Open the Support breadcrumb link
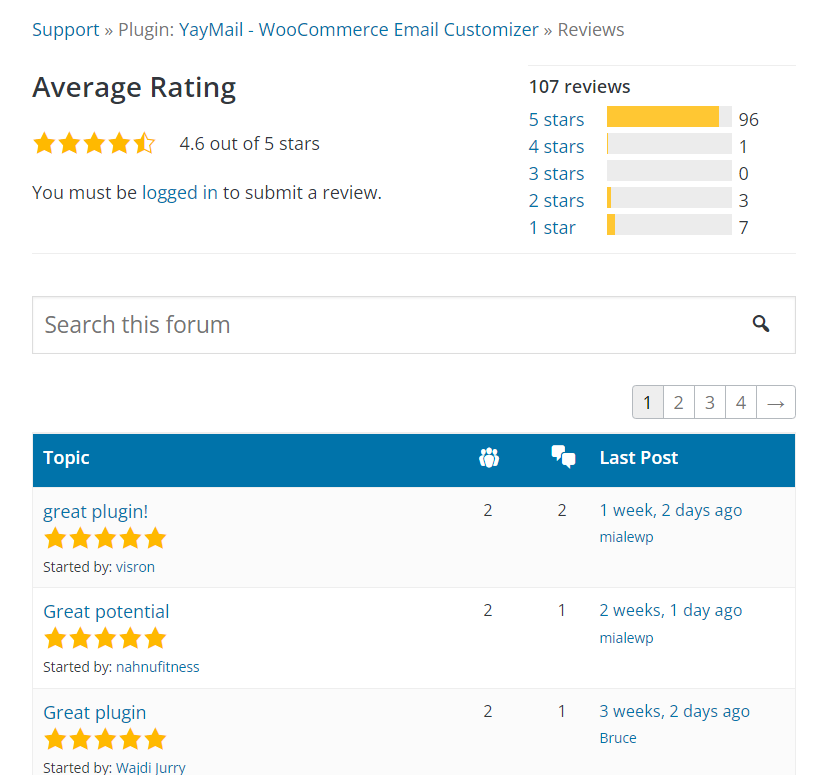Image resolution: width=820 pixels, height=775 pixels. tap(66, 29)
